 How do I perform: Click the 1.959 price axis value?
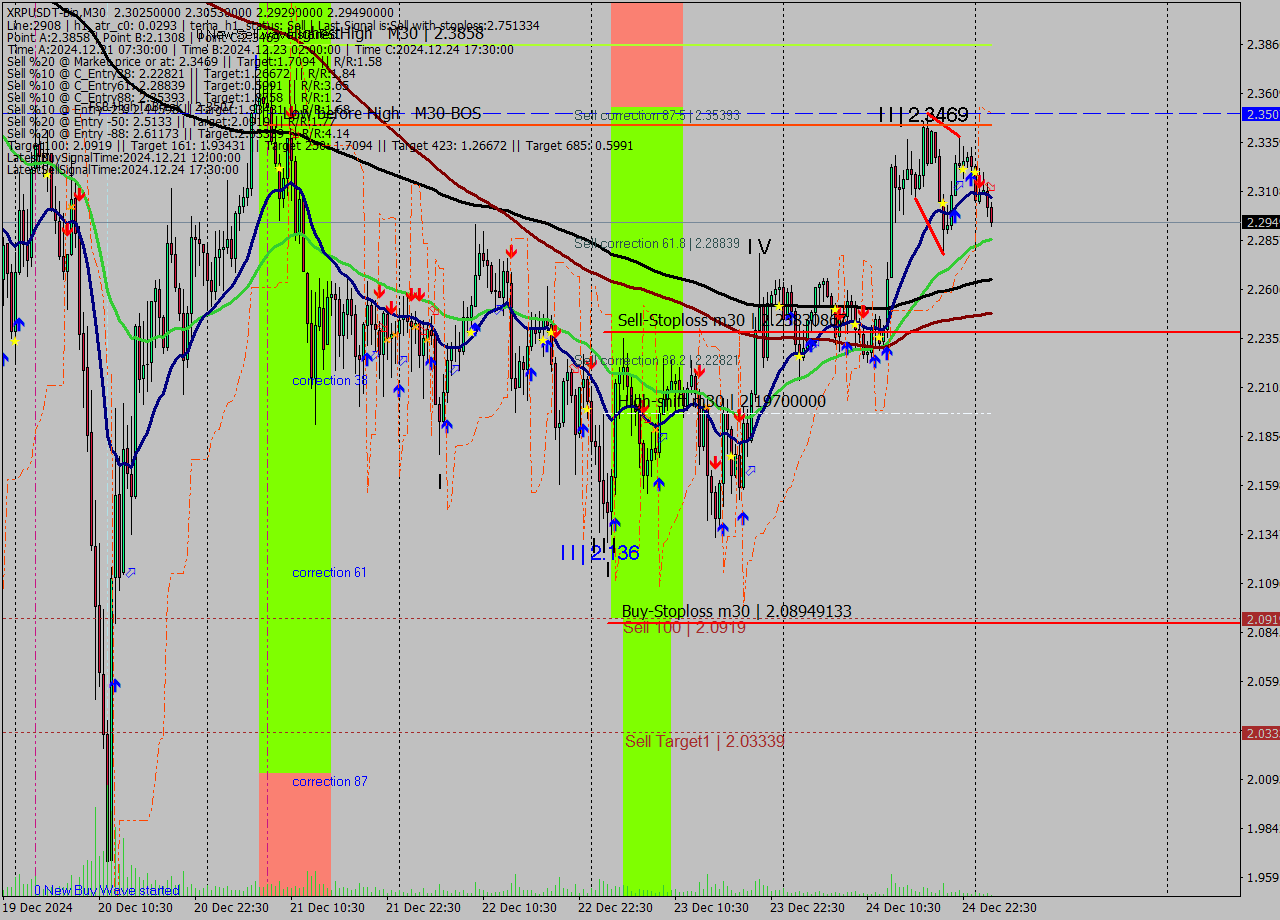pyautogui.click(x=1263, y=878)
